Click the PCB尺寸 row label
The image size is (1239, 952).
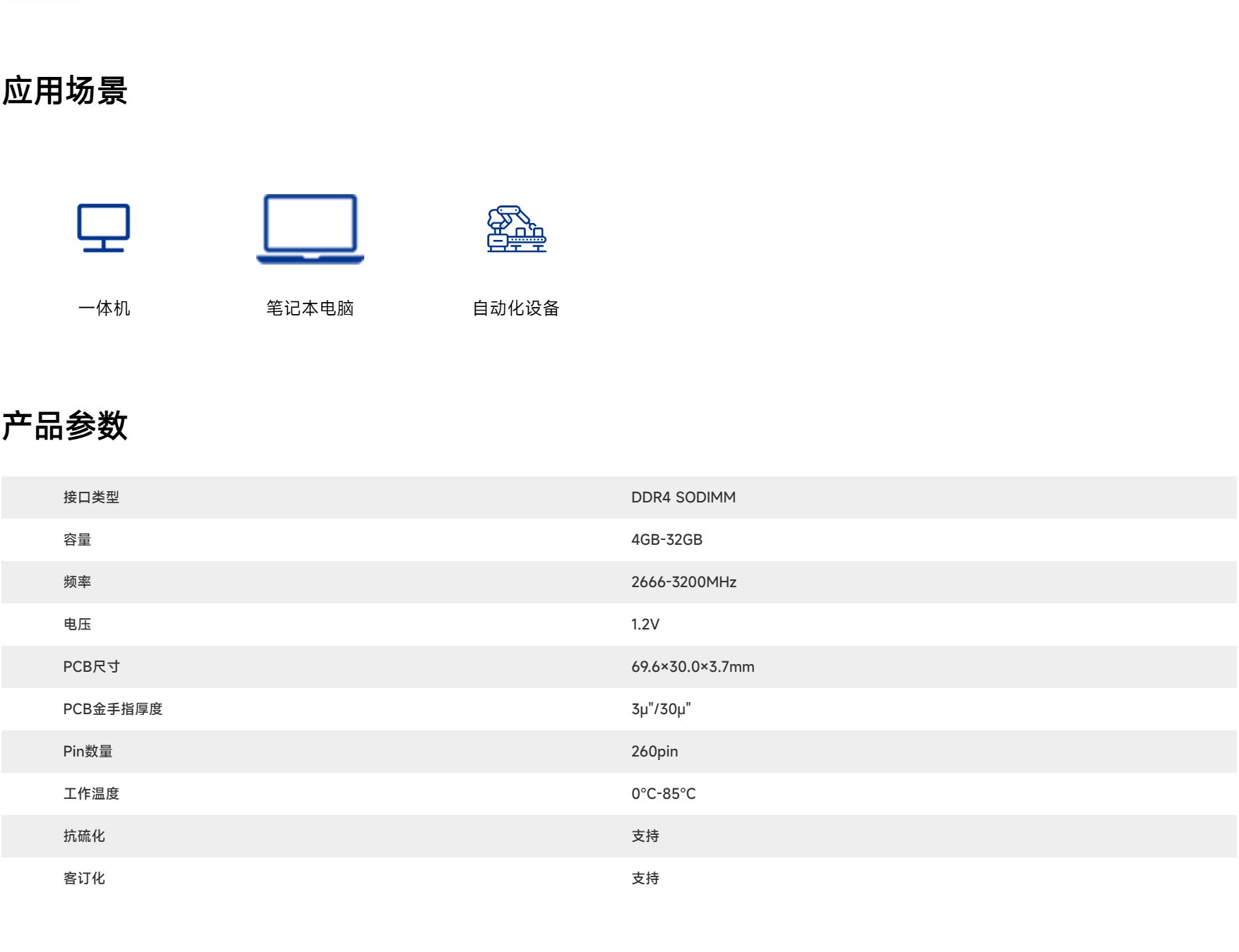pyautogui.click(x=91, y=667)
